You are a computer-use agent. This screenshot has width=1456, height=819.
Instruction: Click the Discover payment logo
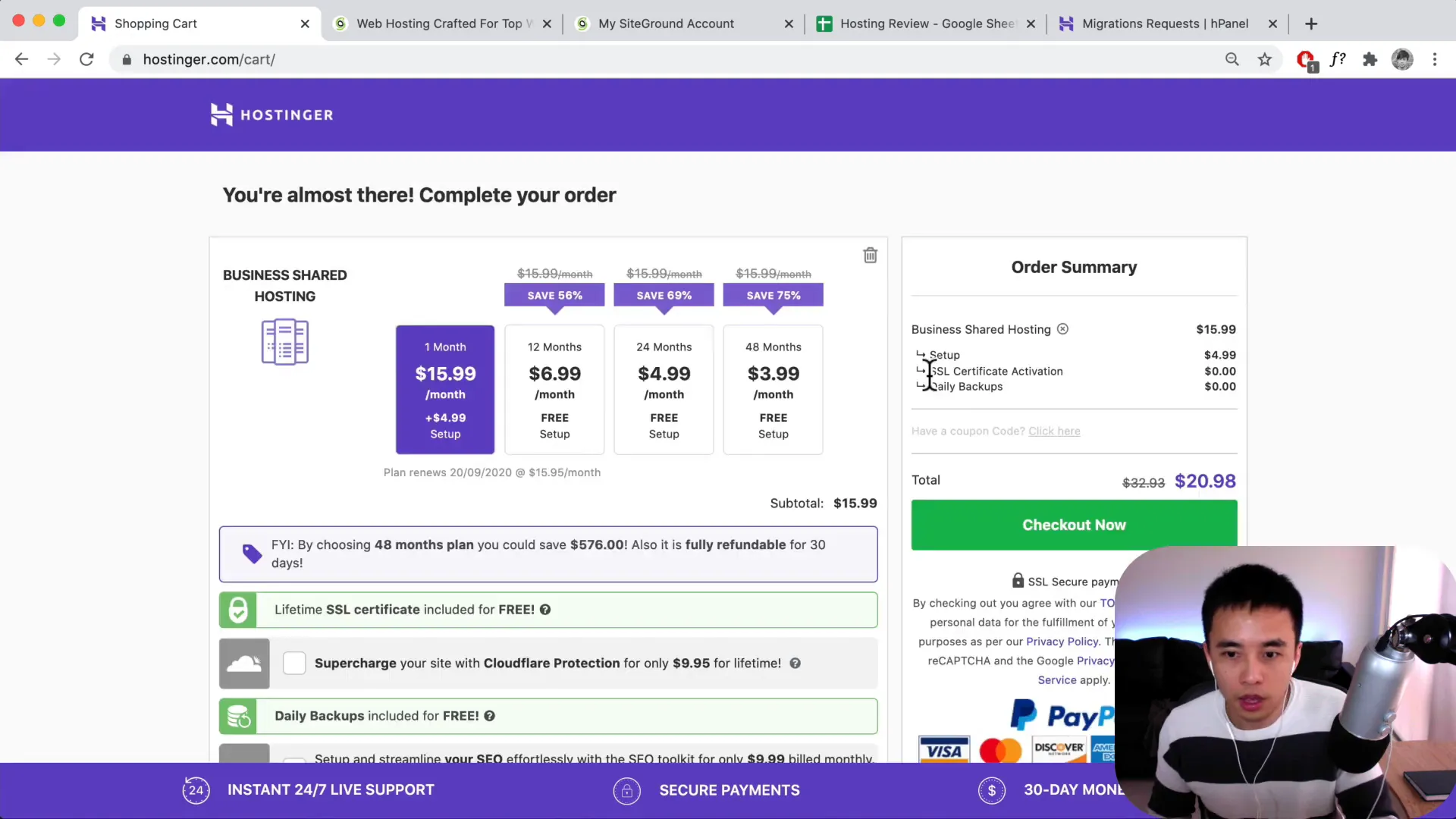tap(1059, 749)
